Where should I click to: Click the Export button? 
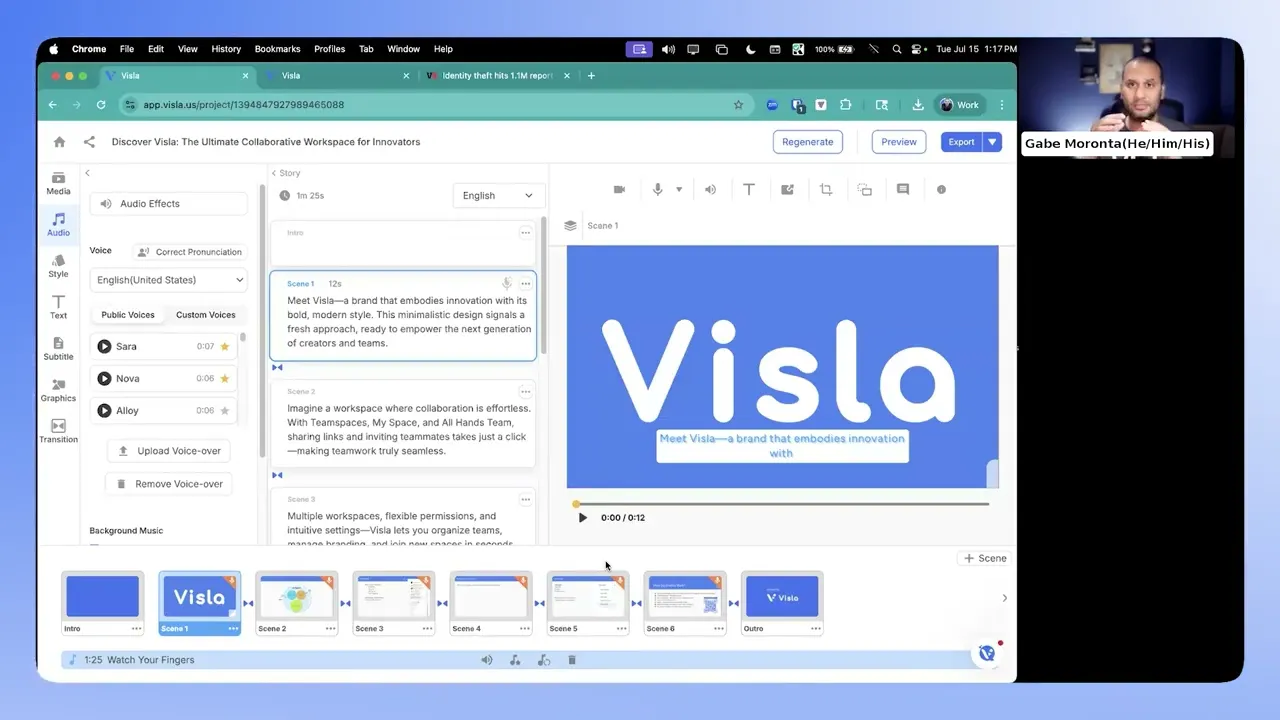click(961, 142)
